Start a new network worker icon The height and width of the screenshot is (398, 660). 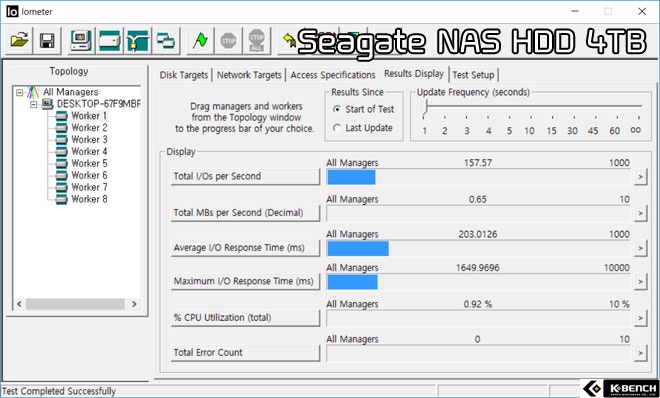click(x=138, y=41)
